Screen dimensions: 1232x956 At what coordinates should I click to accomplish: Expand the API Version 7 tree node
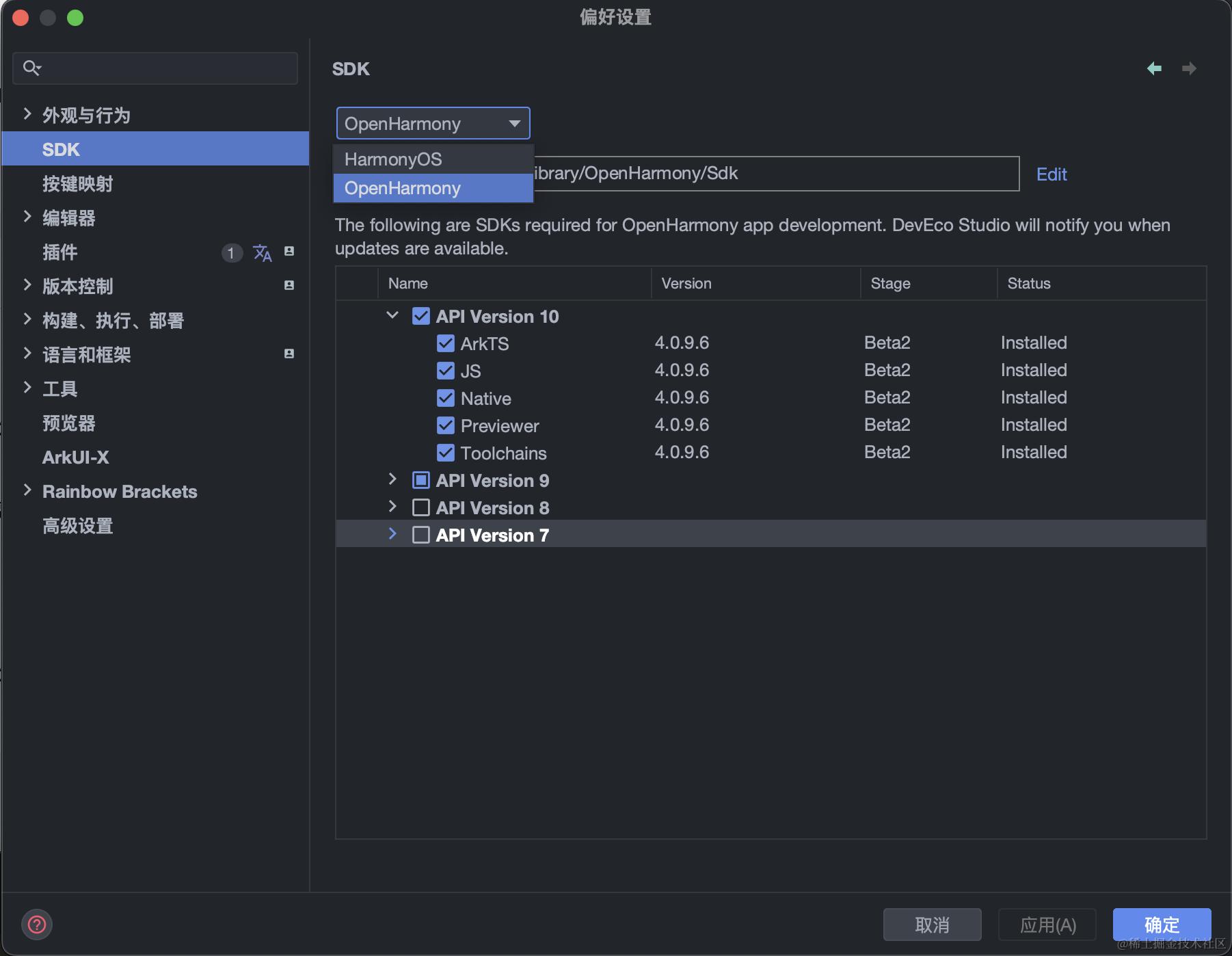tap(392, 534)
